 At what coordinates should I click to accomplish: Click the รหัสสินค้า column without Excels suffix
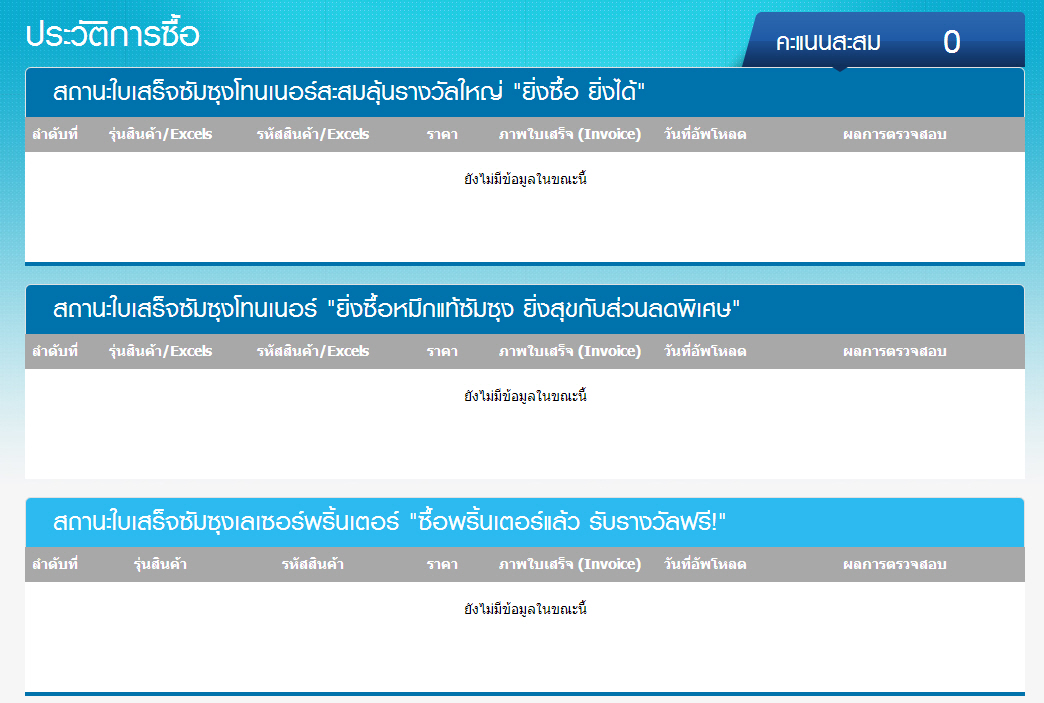click(313, 564)
